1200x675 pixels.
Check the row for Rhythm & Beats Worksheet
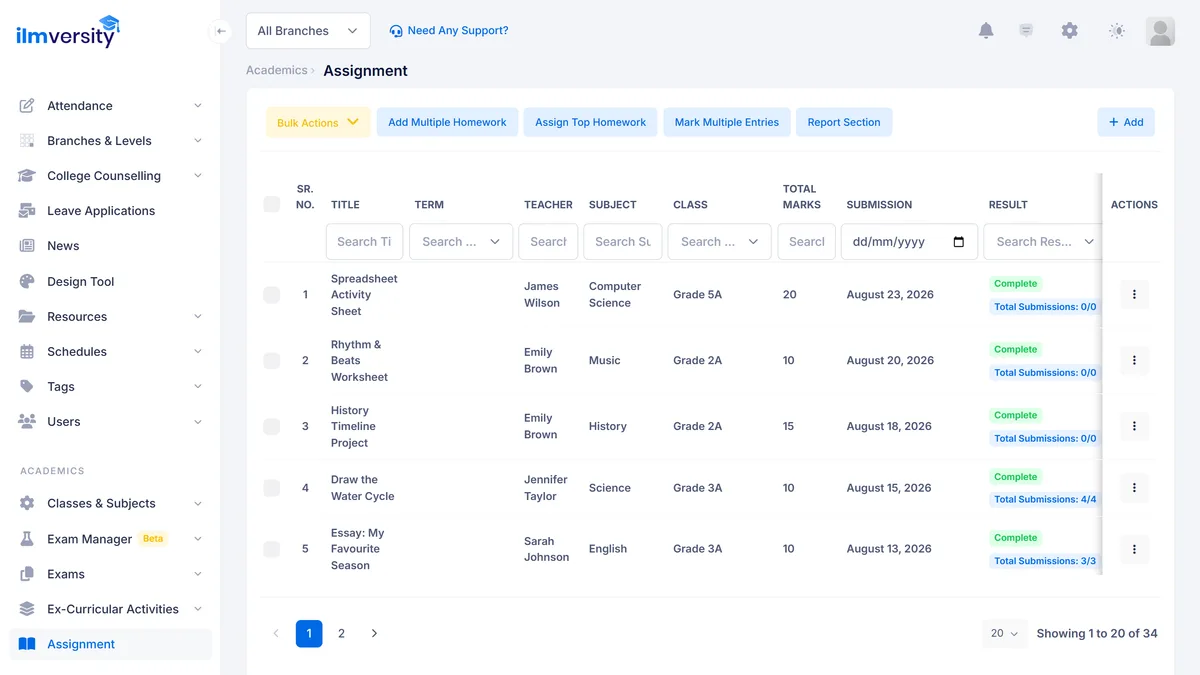tap(272, 361)
